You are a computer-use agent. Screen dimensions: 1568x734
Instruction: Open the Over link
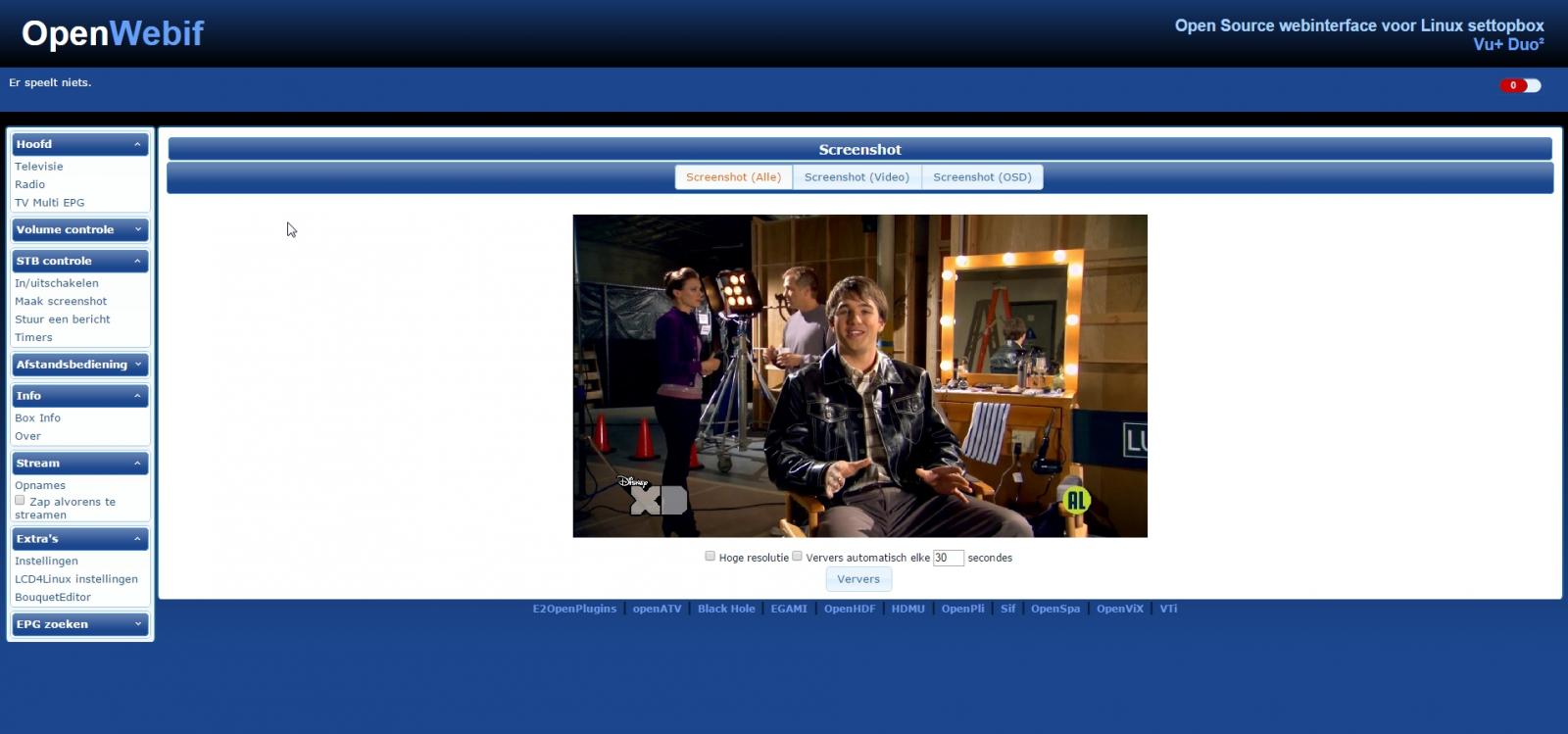[27, 437]
